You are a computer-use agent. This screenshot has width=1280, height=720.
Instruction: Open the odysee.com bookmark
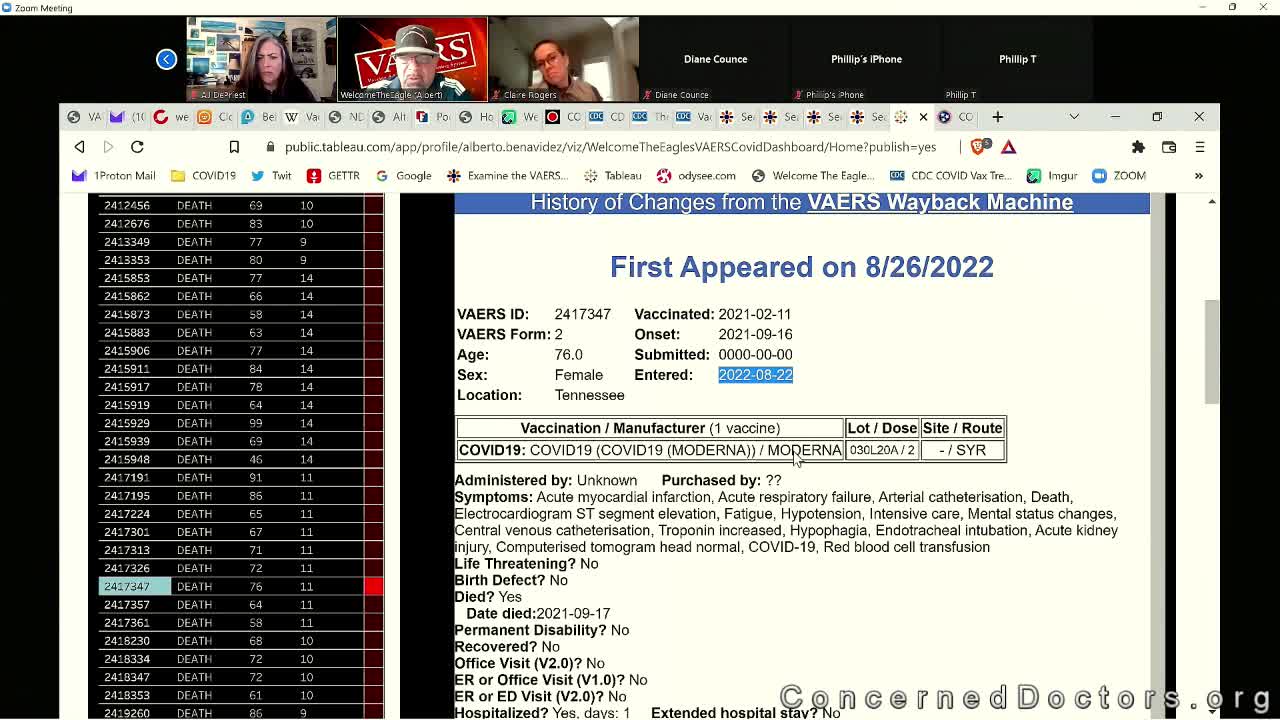[x=696, y=176]
